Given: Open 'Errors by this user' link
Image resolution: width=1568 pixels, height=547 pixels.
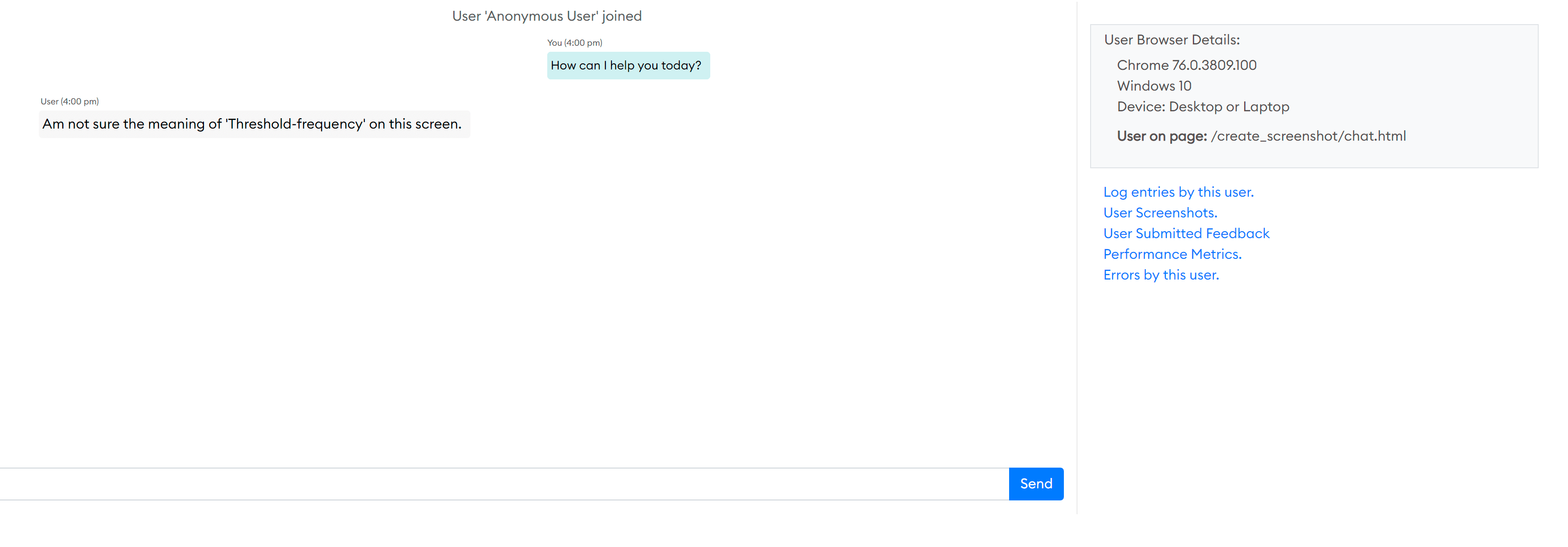Looking at the screenshot, I should (x=1161, y=274).
